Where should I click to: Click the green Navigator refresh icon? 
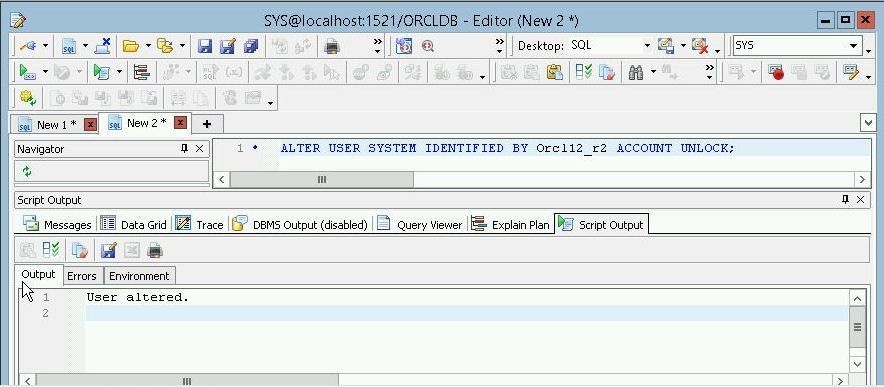coord(26,171)
